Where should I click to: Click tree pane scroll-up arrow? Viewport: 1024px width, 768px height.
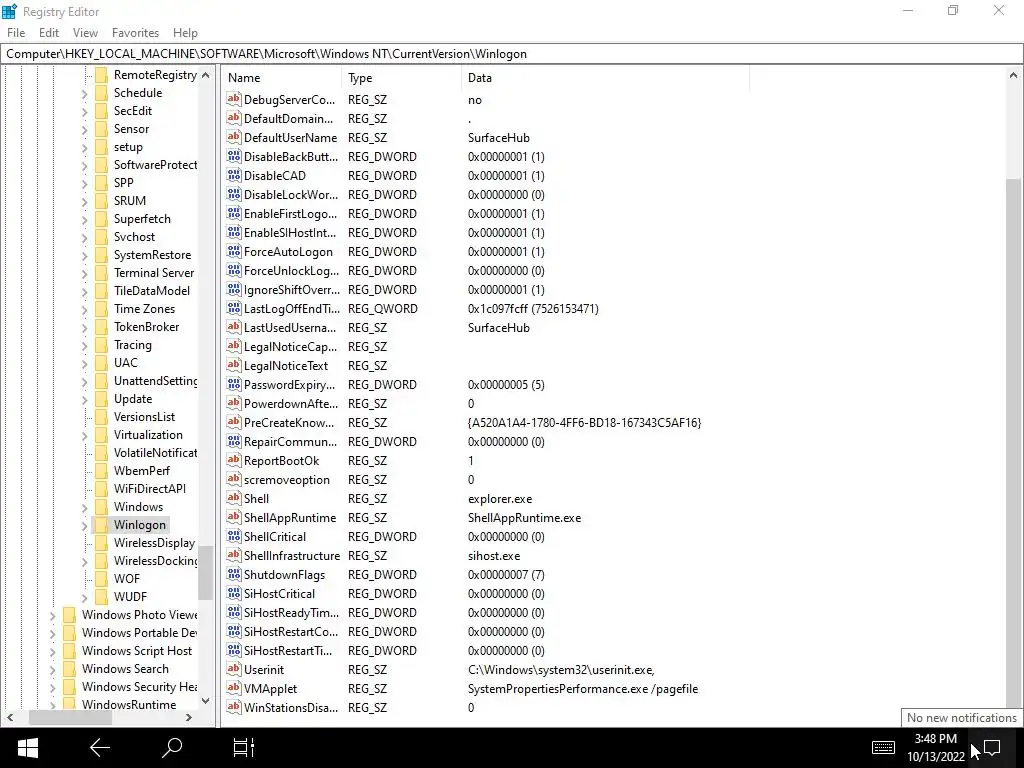[x=206, y=75]
